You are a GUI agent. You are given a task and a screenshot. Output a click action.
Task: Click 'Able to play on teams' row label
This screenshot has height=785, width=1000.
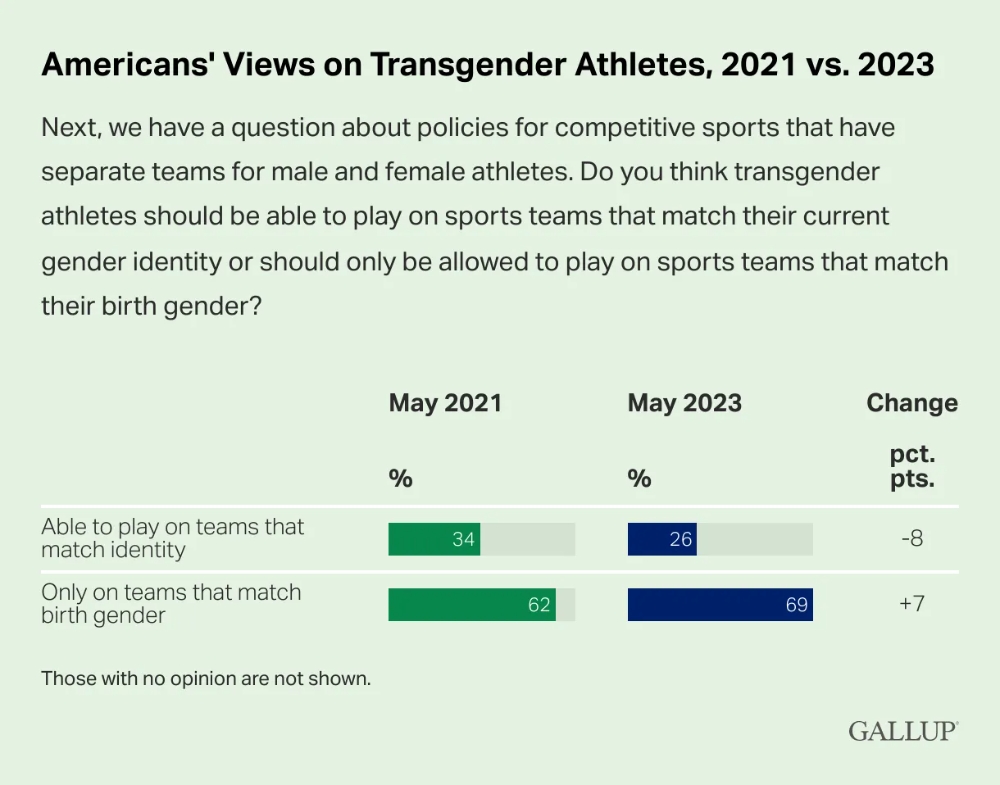[x=172, y=538]
